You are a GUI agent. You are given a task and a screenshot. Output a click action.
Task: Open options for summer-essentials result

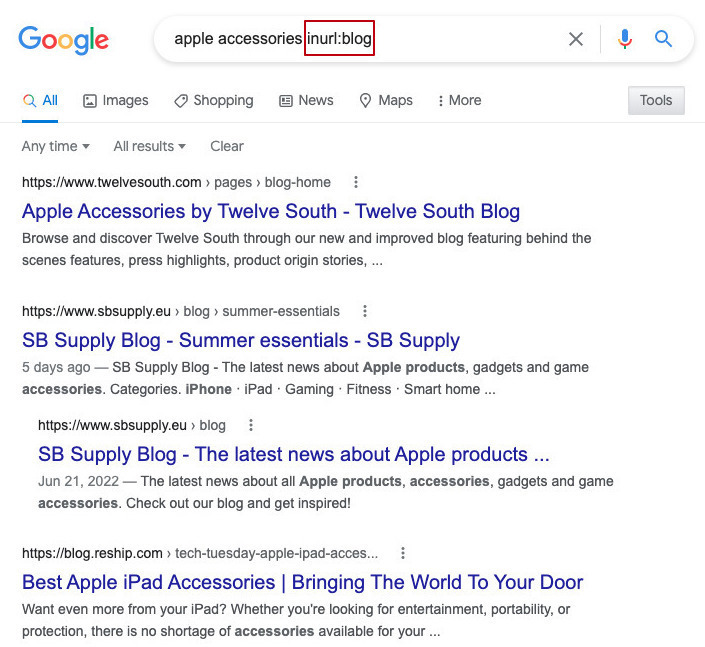(365, 311)
